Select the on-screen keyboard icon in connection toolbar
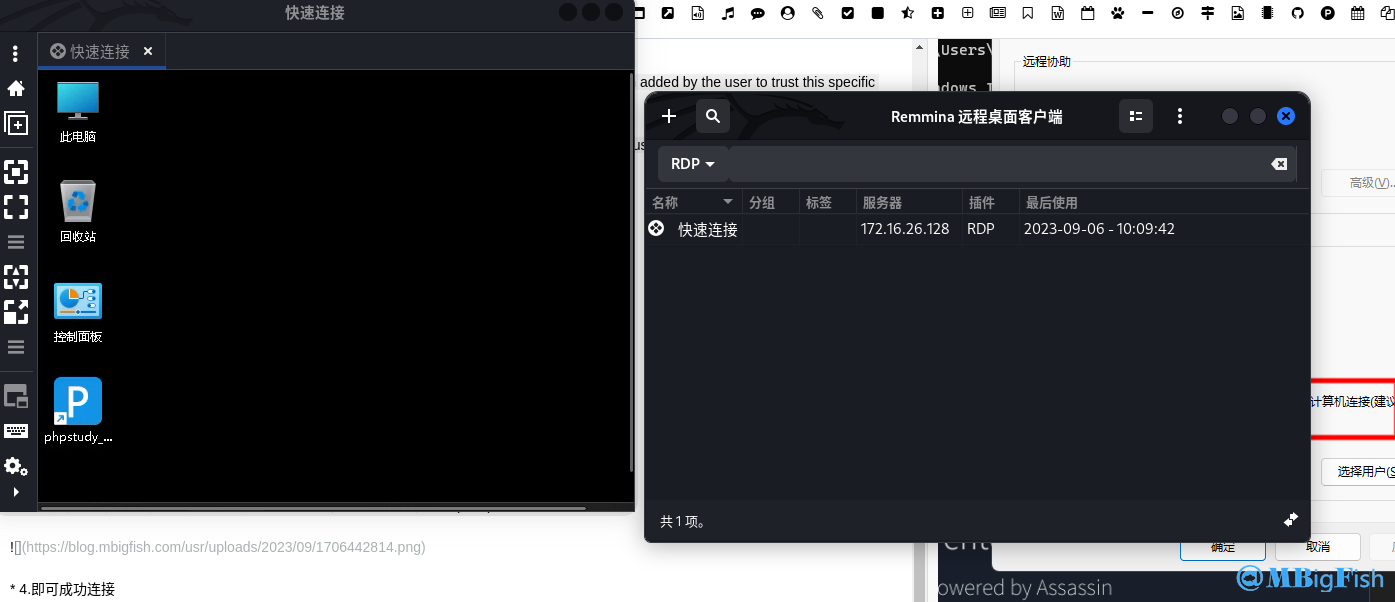This screenshot has height=602, width=1395. coord(16,430)
